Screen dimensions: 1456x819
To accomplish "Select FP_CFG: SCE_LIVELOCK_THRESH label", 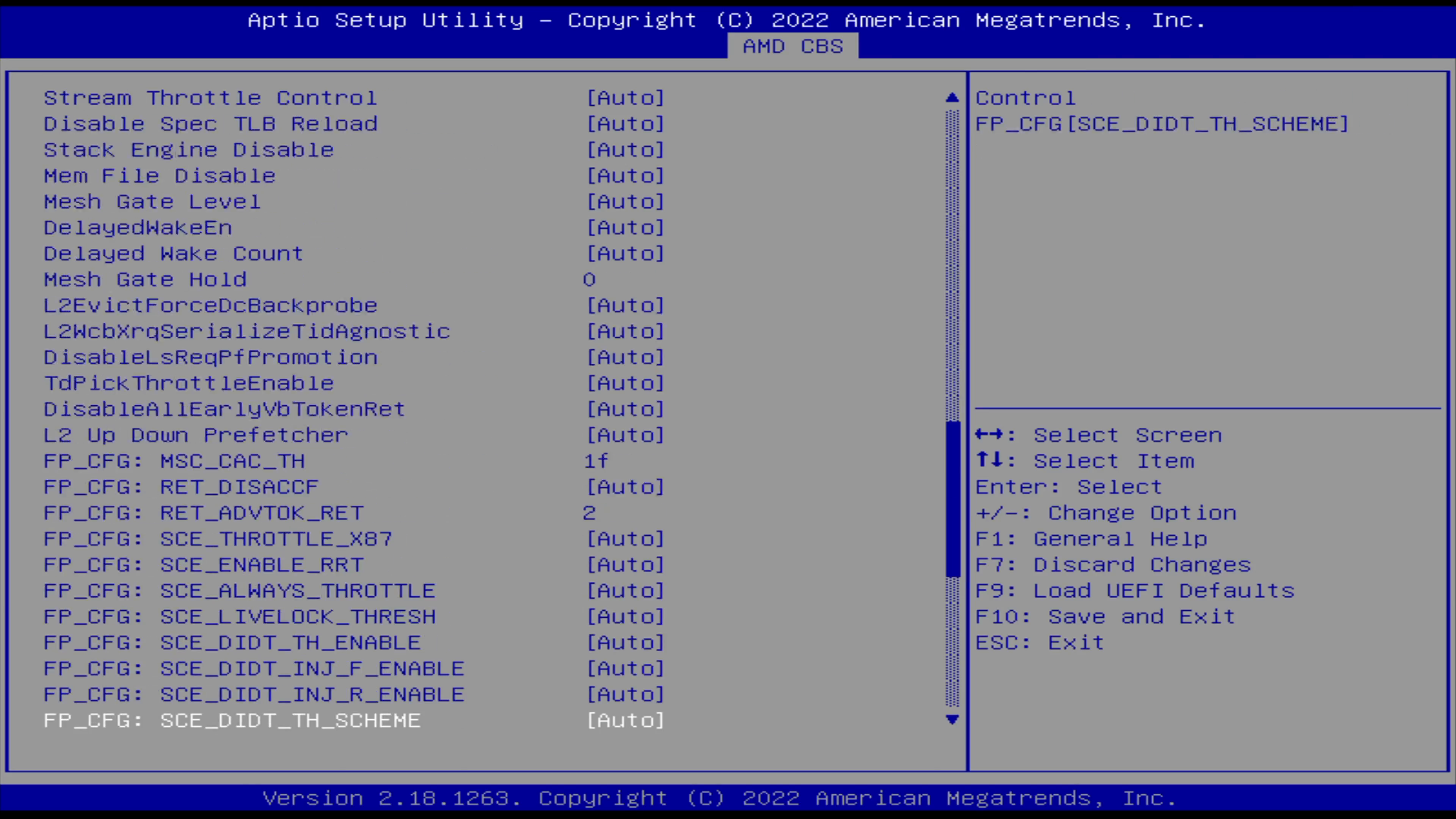I will 240,618.
